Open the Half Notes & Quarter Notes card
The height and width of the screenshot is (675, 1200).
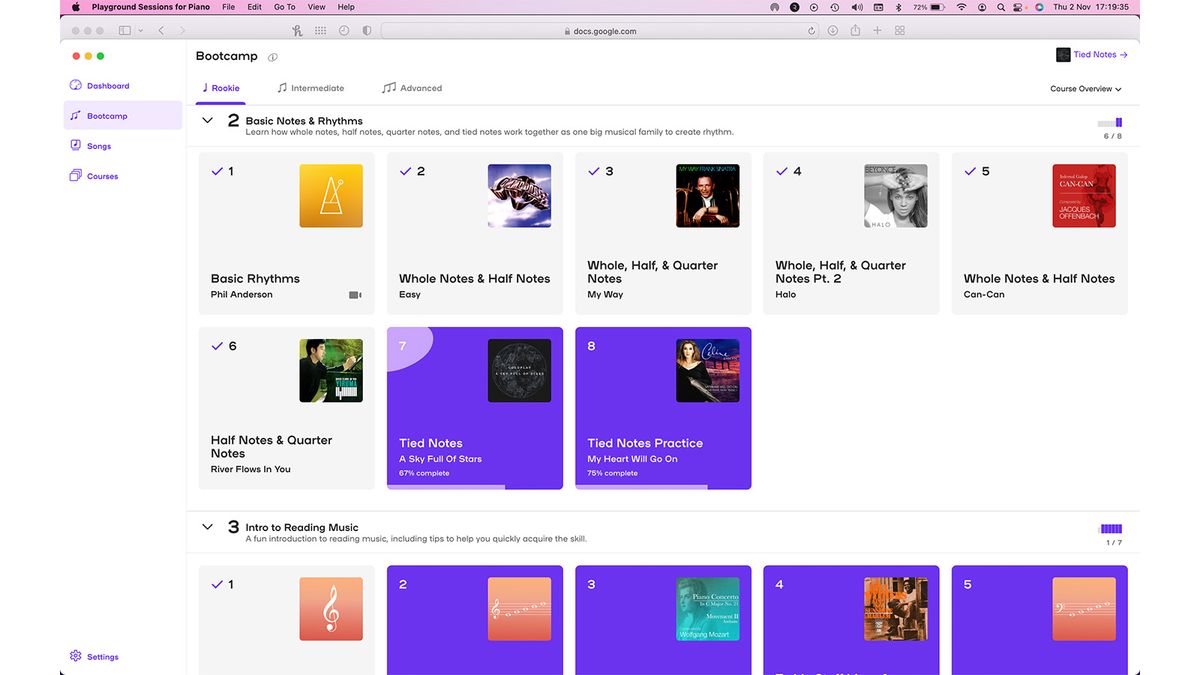click(x=287, y=408)
